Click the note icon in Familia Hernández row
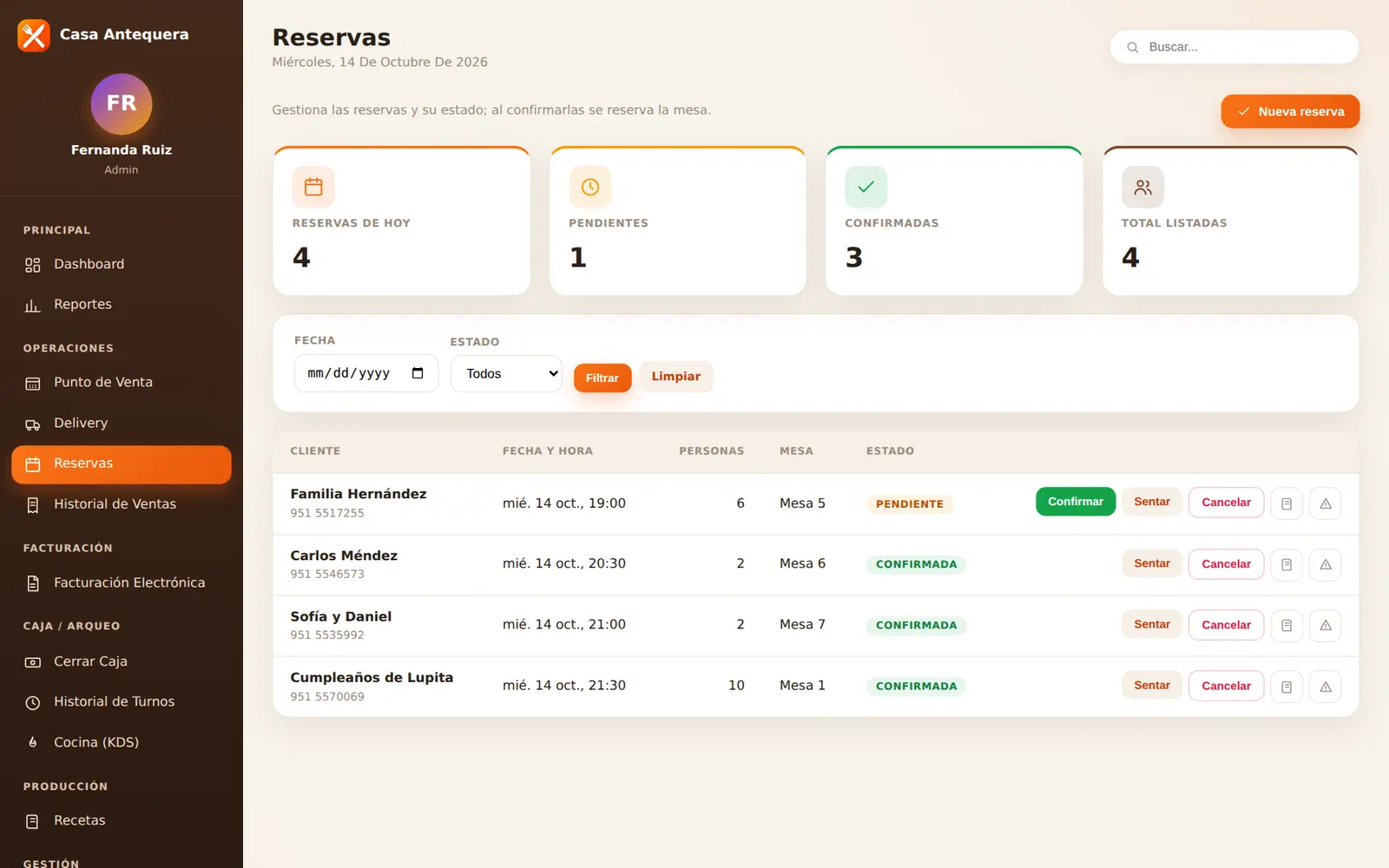 coord(1287,503)
